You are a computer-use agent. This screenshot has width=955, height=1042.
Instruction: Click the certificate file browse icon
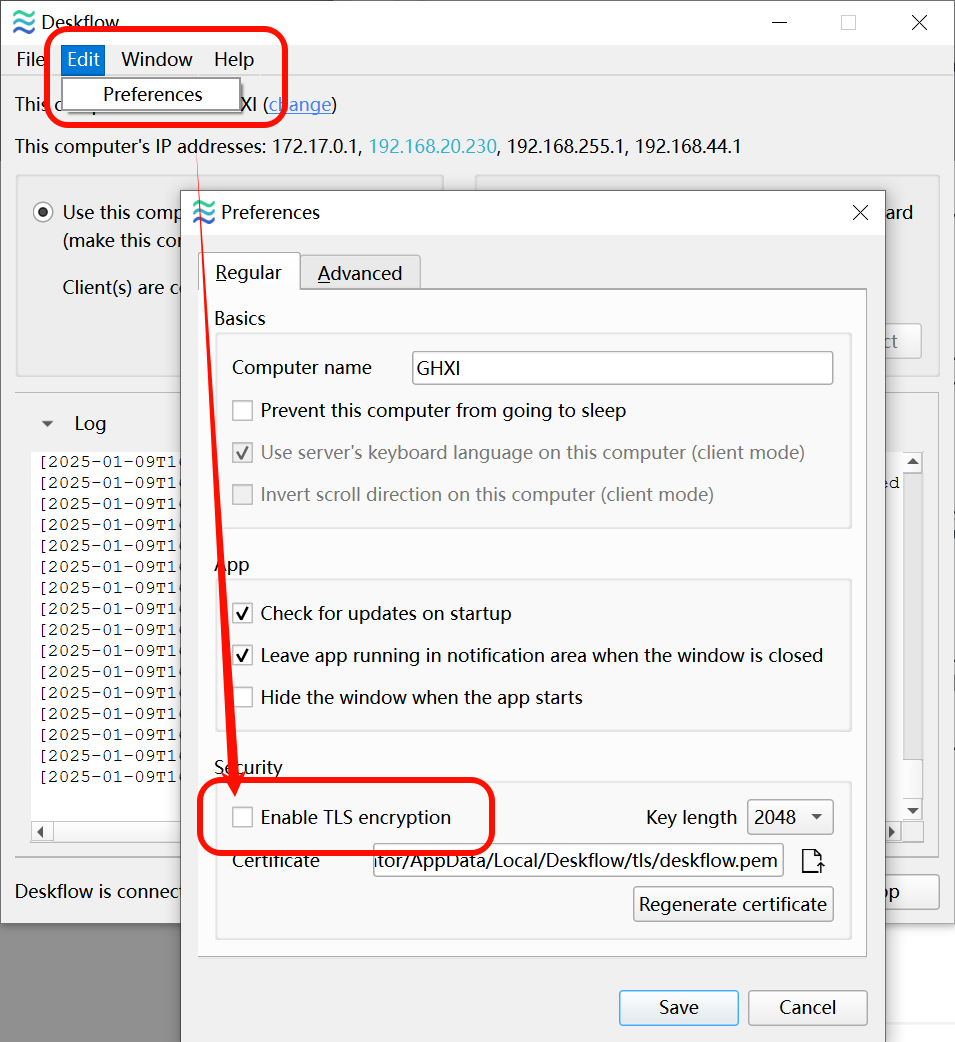pyautogui.click(x=812, y=861)
